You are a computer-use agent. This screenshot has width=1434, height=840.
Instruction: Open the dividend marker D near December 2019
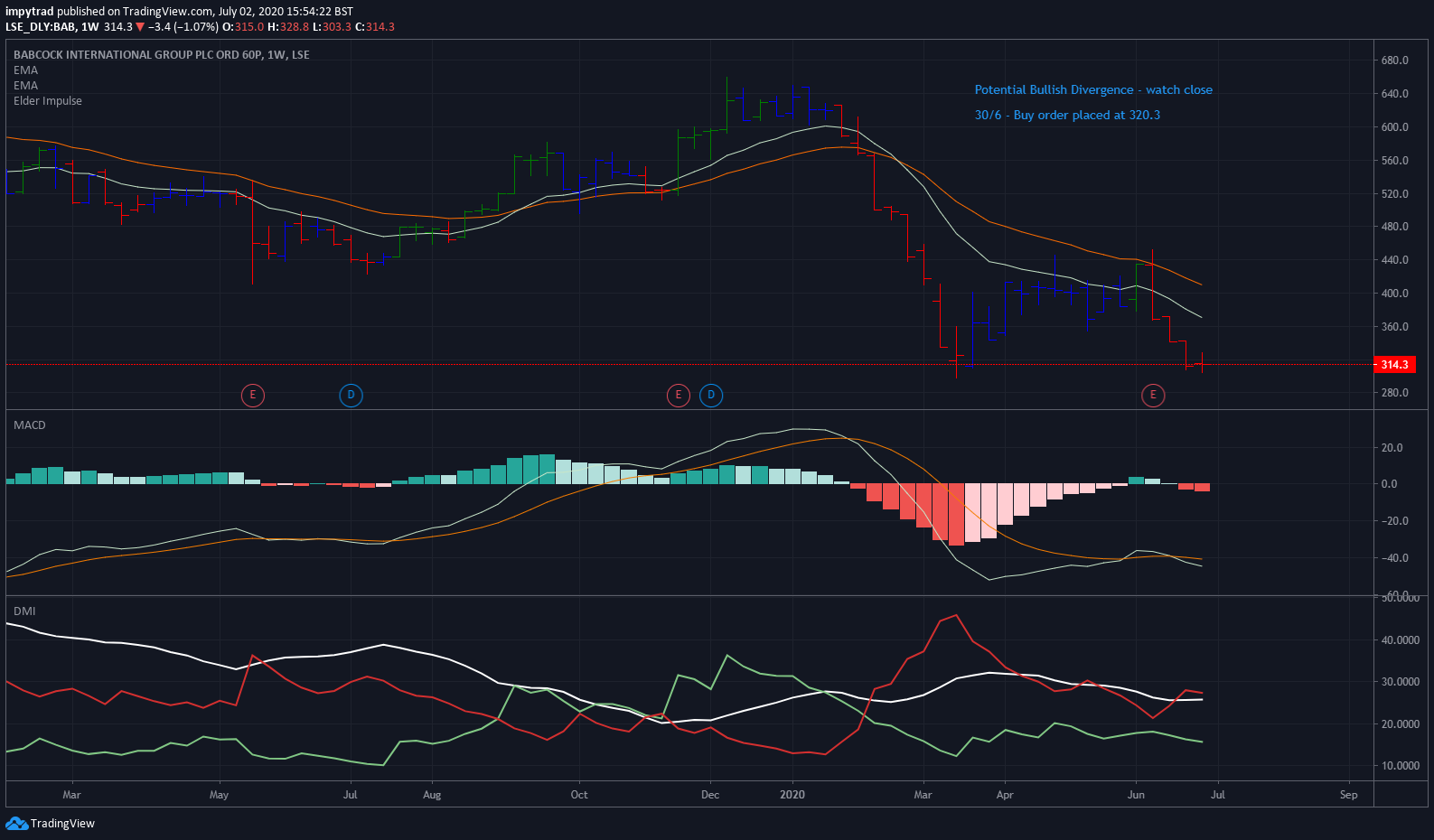(x=711, y=395)
